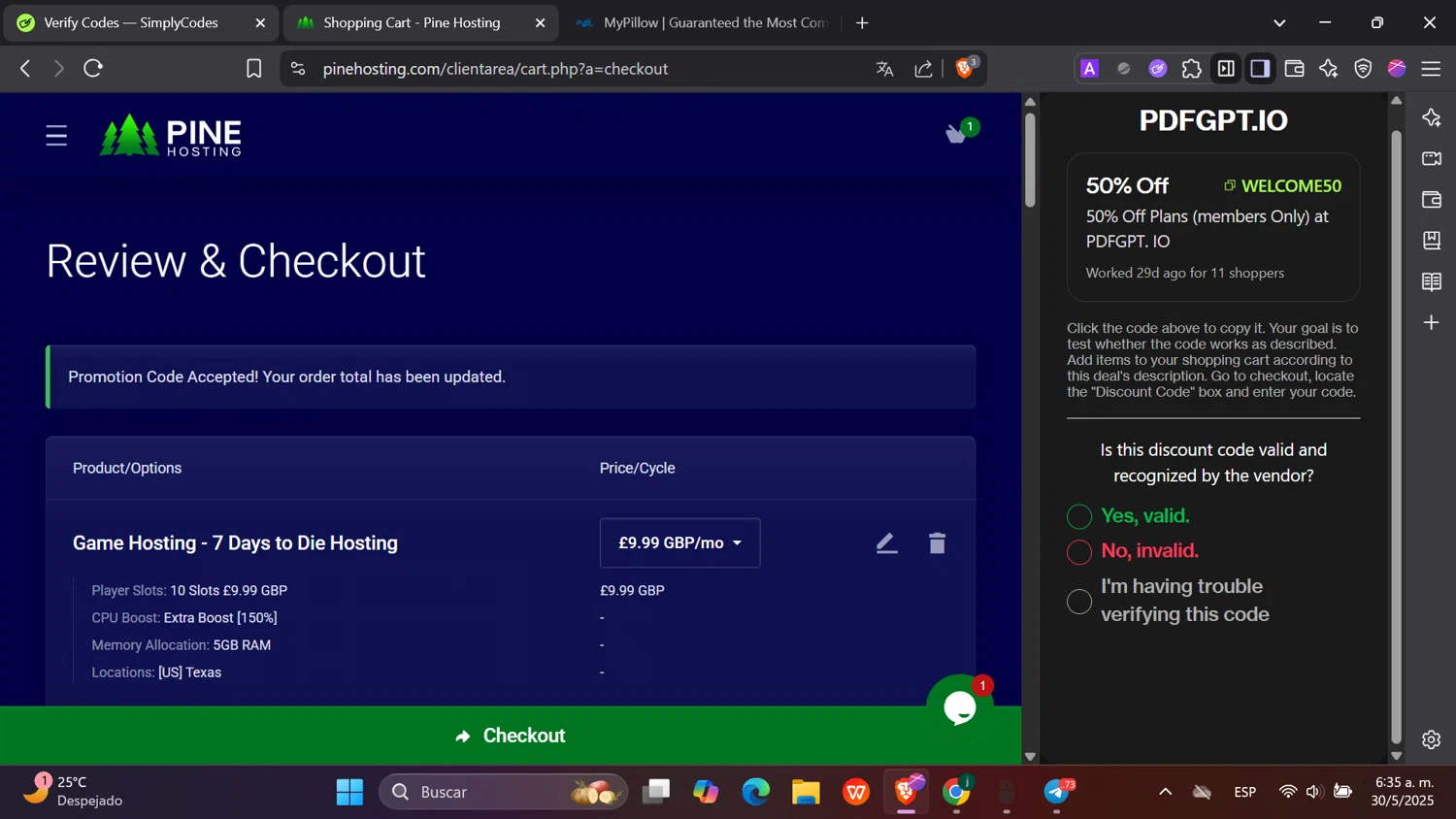Click the green Checkout button

tap(511, 736)
